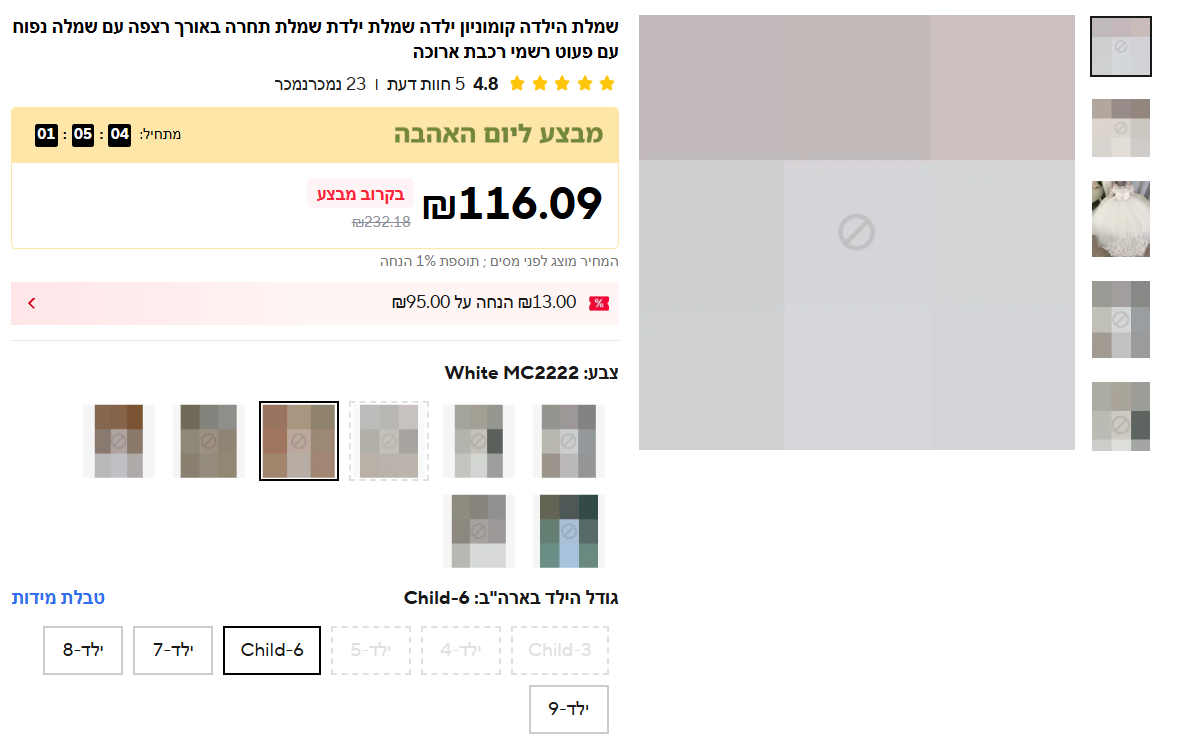The width and height of the screenshot is (1177, 752).
Task: Expand the ₪13.00 discount coupon arrow
Action: (32, 303)
